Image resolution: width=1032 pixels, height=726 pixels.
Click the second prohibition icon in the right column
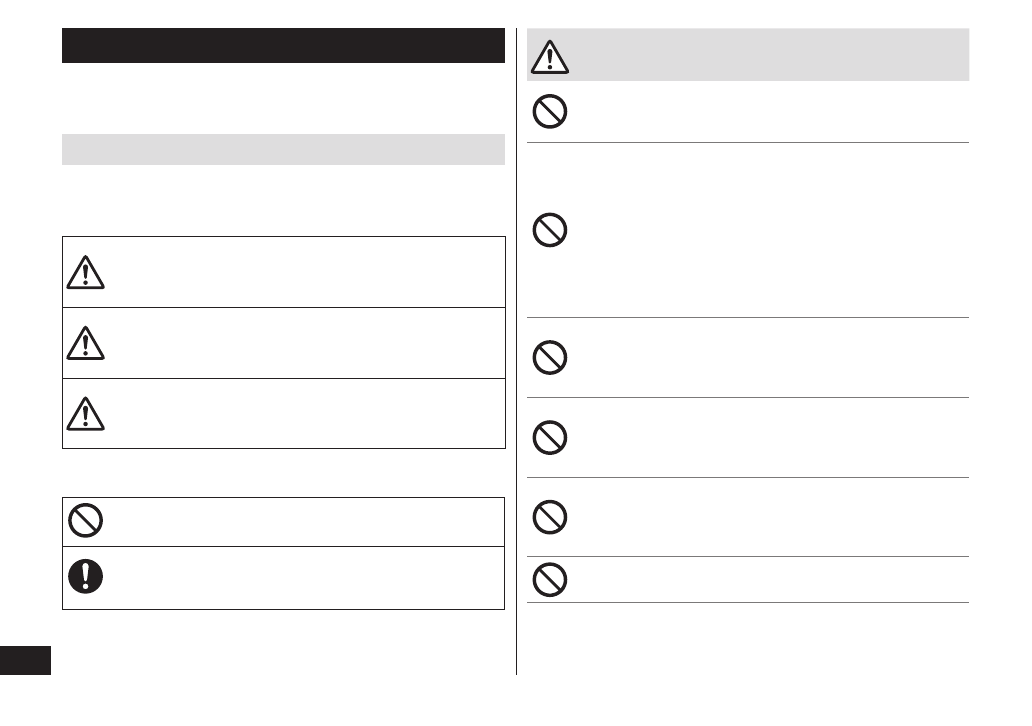(549, 231)
